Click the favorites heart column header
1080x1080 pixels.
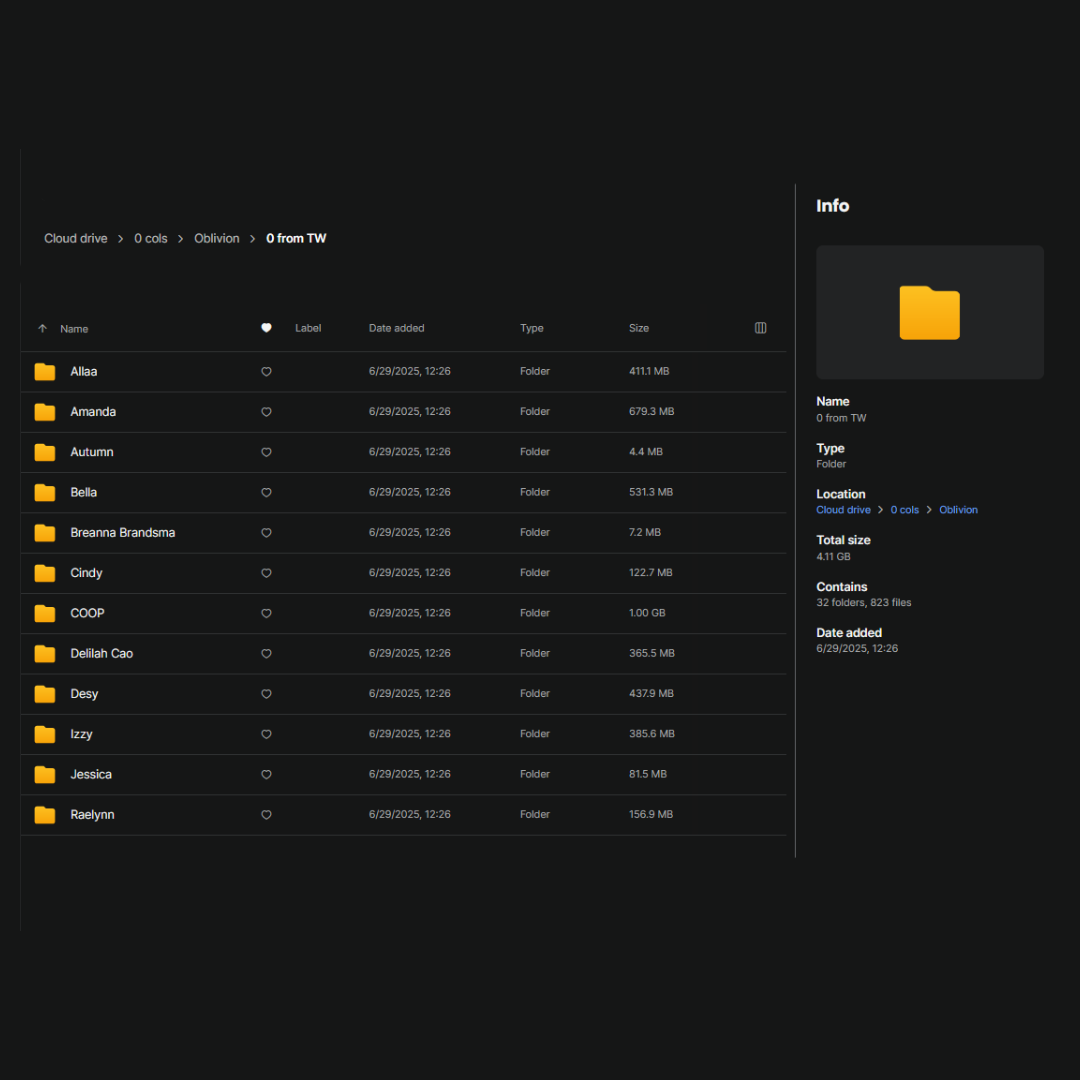tap(266, 328)
